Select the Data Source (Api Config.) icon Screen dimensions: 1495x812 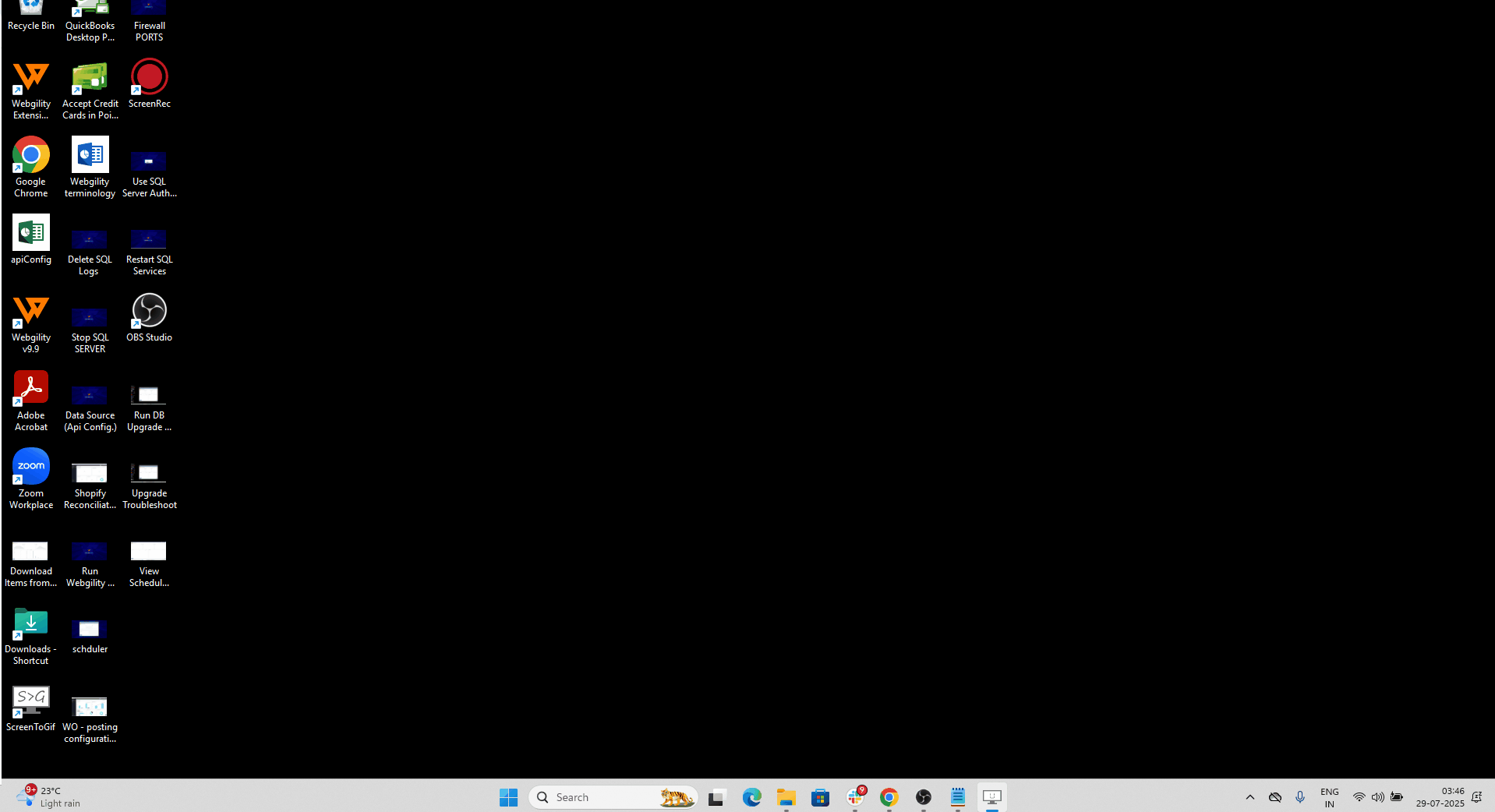[90, 408]
